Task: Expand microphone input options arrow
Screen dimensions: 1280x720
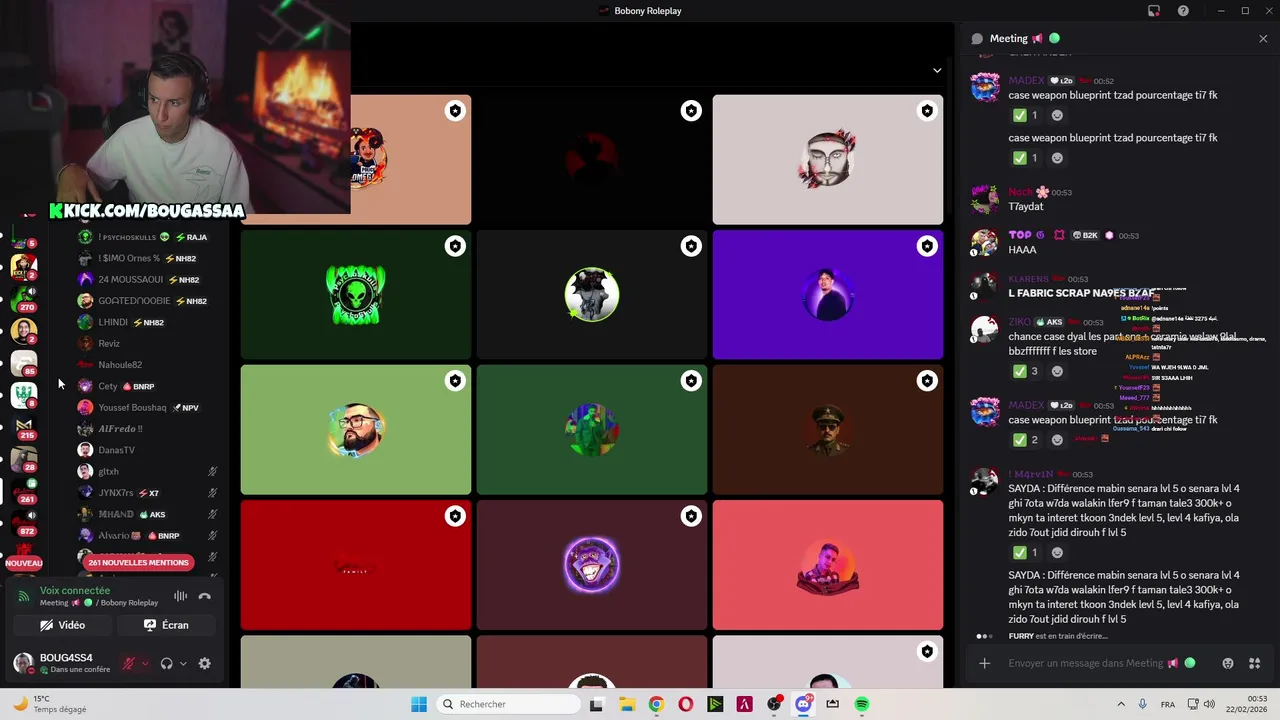Action: [145, 663]
